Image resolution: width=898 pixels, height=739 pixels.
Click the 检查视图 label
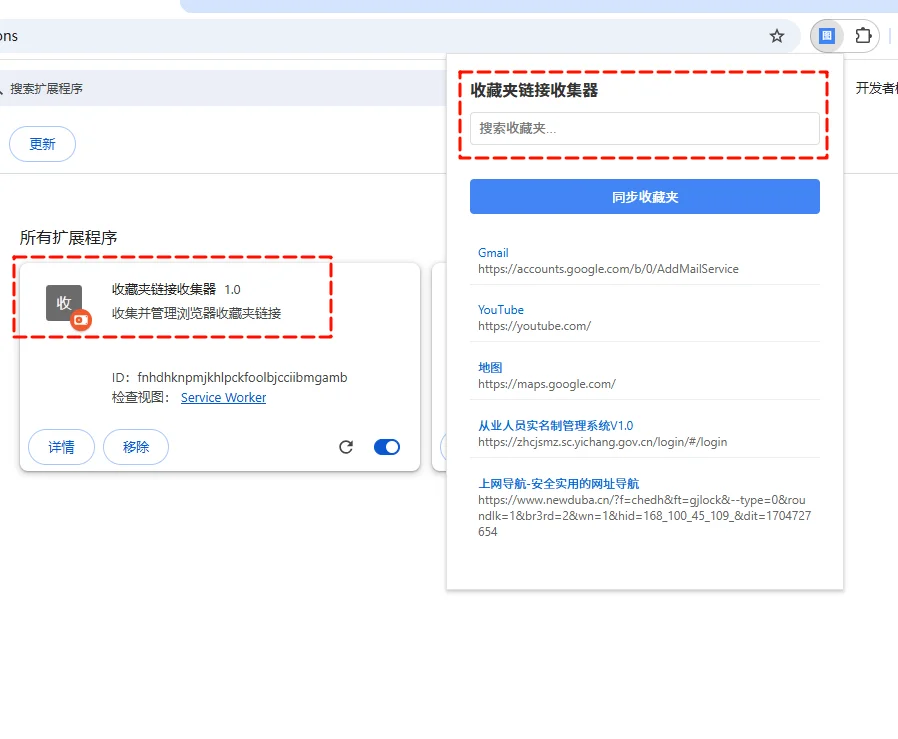point(140,398)
